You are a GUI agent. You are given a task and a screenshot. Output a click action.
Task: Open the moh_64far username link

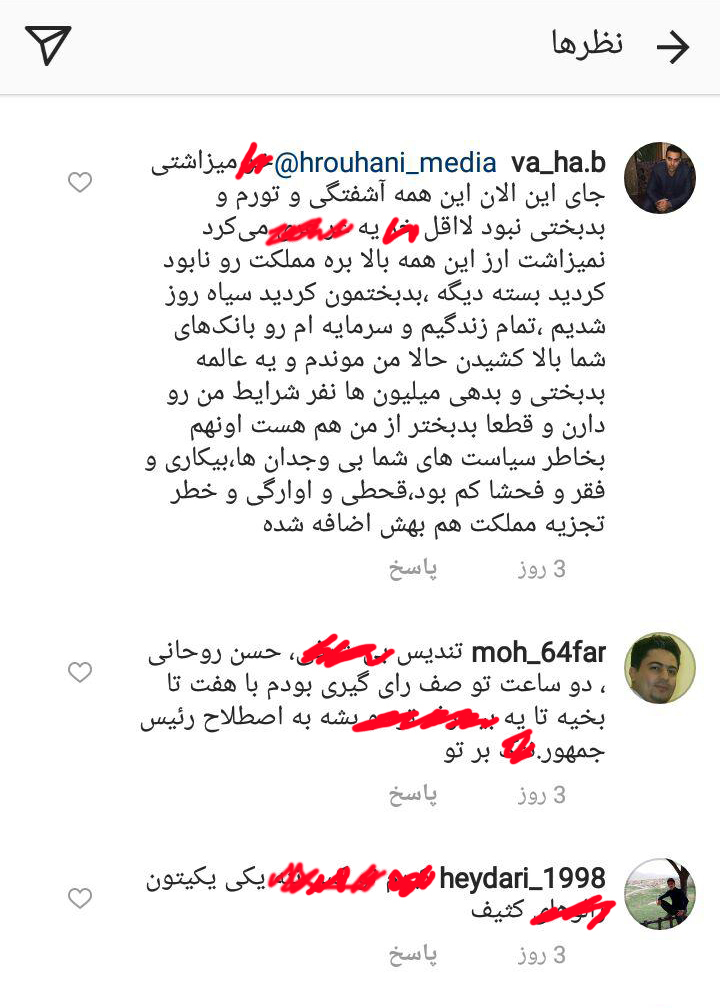[539, 652]
